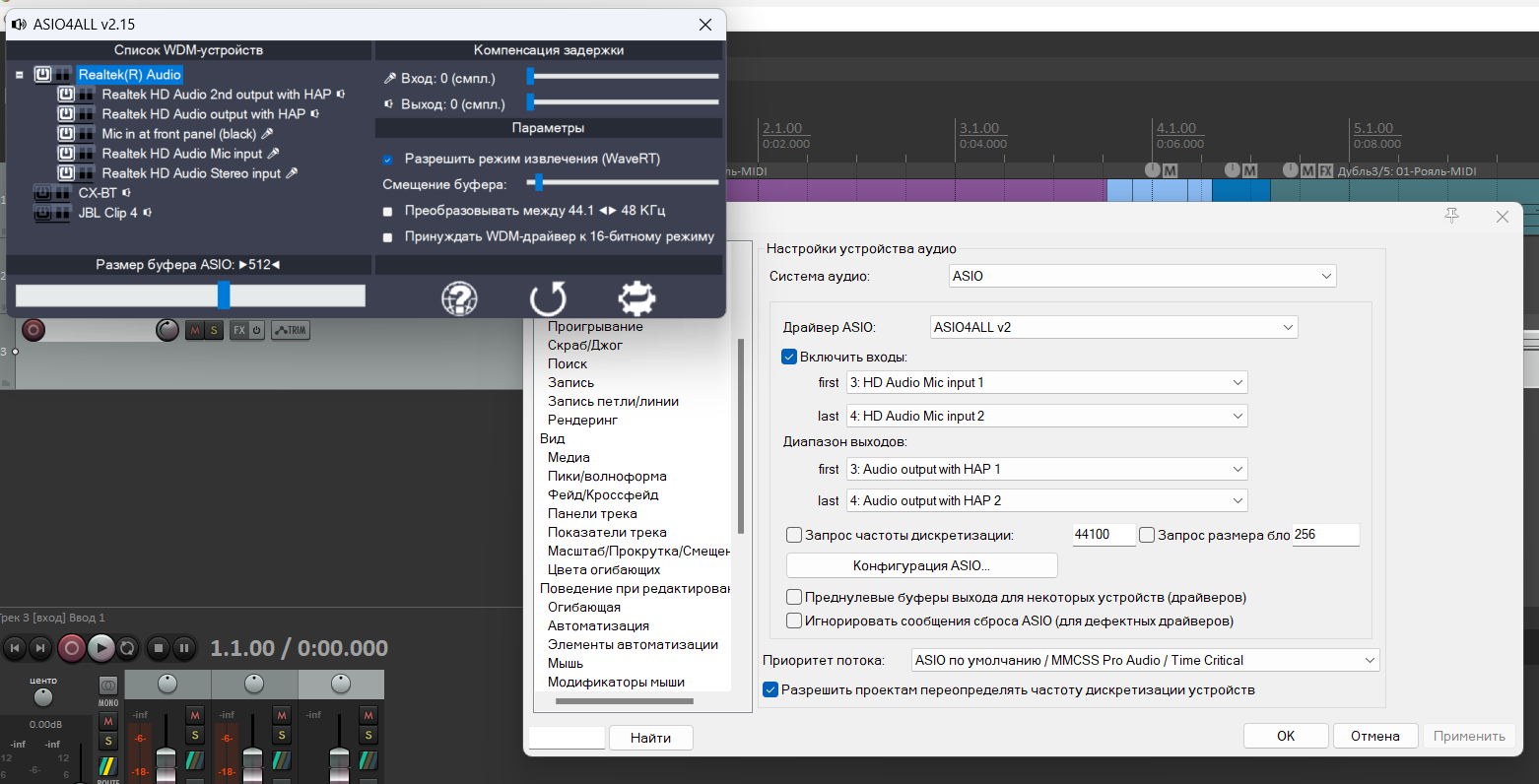Click the TRIM button on track 3
The height and width of the screenshot is (784, 1539).
tap(291, 330)
